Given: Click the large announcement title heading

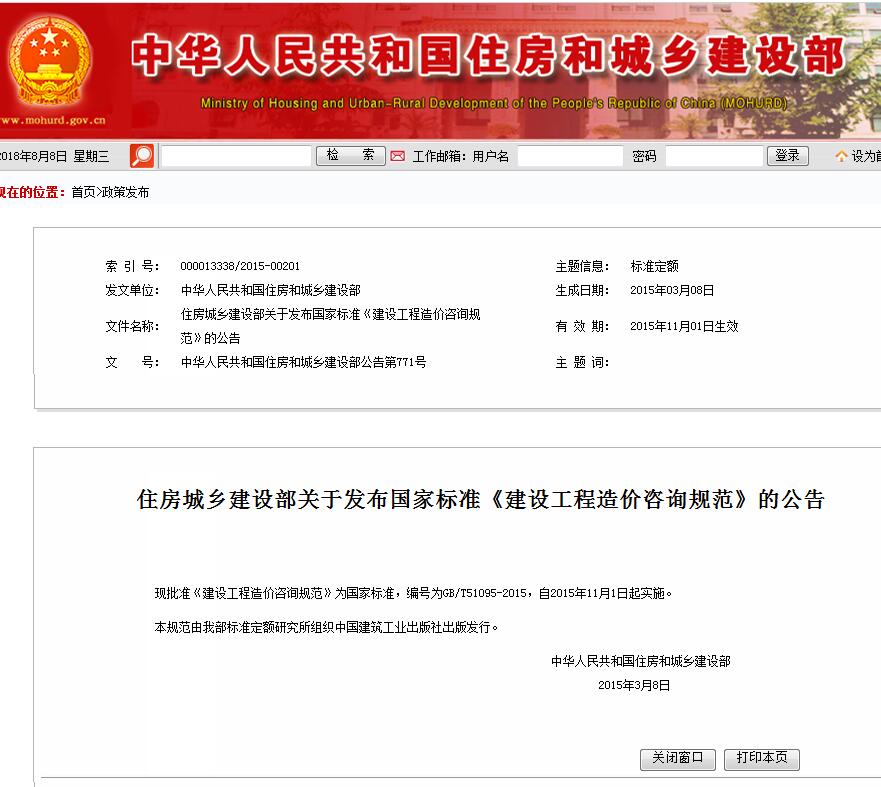Looking at the screenshot, I should [x=480, y=499].
